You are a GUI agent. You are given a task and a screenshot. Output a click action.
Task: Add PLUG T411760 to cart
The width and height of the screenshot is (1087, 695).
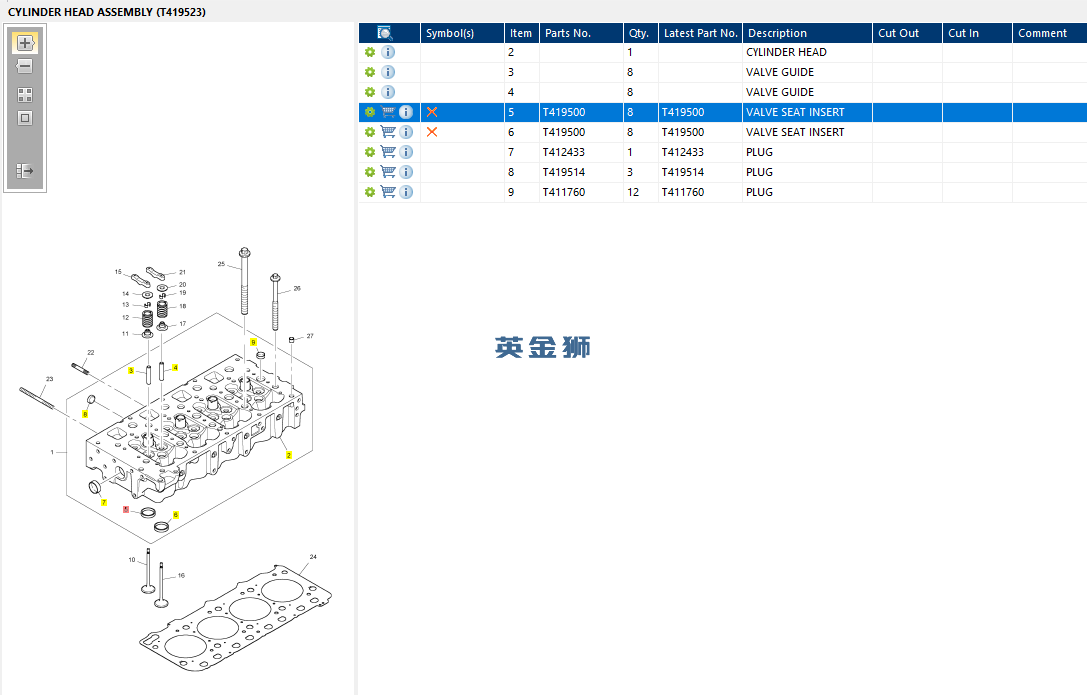pos(388,193)
